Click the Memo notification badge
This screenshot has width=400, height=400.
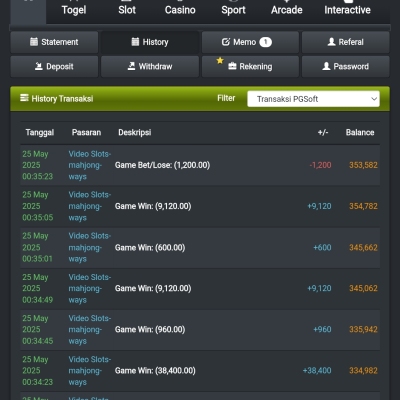266,42
